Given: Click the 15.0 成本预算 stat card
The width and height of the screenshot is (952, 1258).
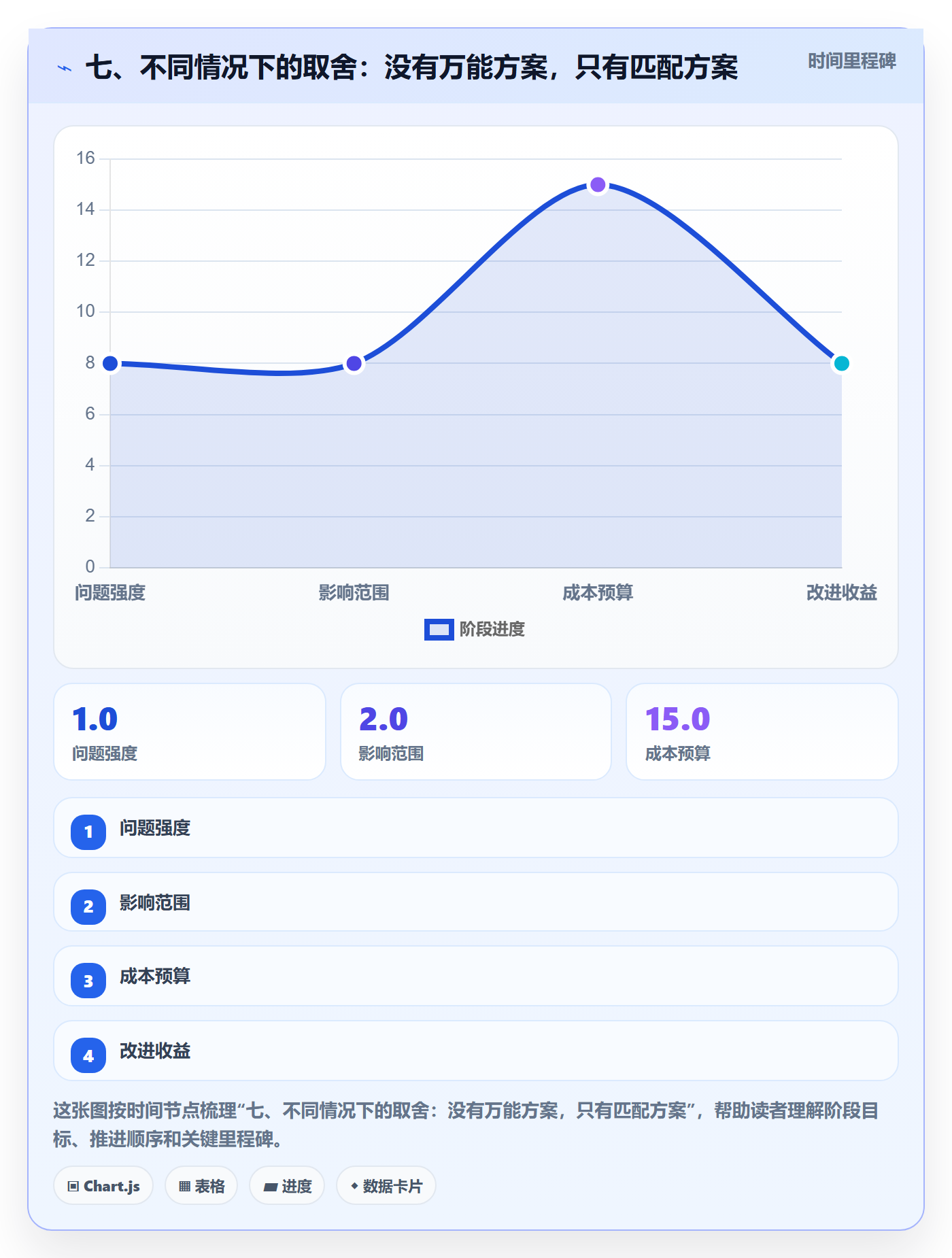Looking at the screenshot, I should pos(762,732).
